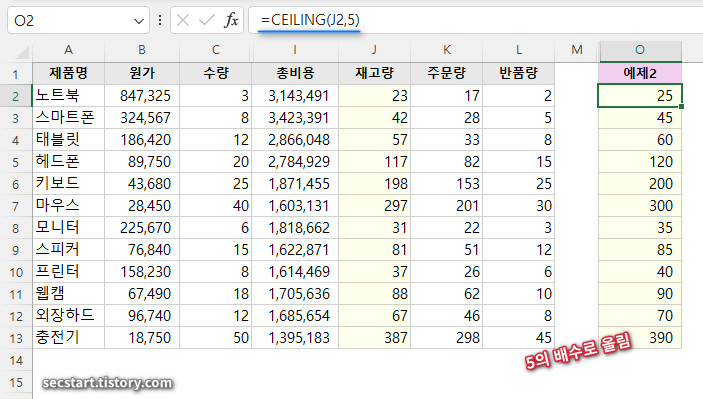Click the formula bar enter checkmark icon

tap(207, 20)
